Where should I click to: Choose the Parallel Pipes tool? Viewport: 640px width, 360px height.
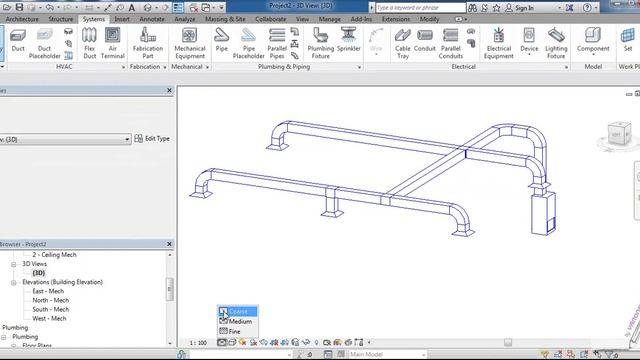pyautogui.click(x=277, y=43)
